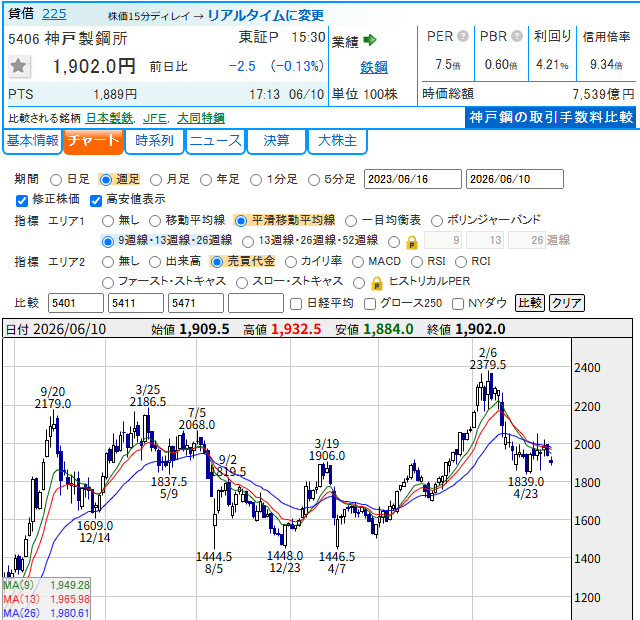Select 出来高 in エリア2

(155, 262)
